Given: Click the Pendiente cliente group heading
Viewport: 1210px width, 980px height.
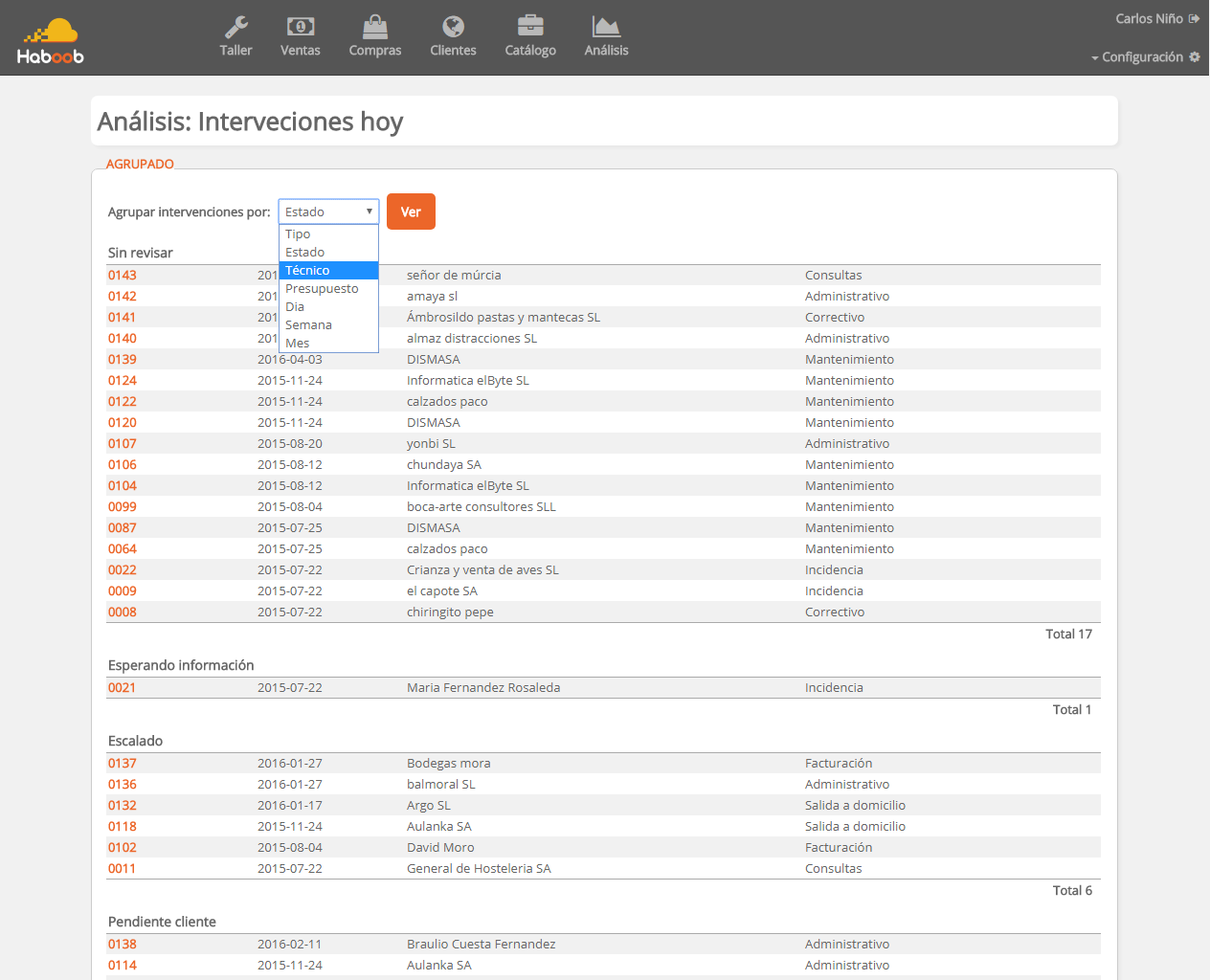Looking at the screenshot, I should [162, 923].
